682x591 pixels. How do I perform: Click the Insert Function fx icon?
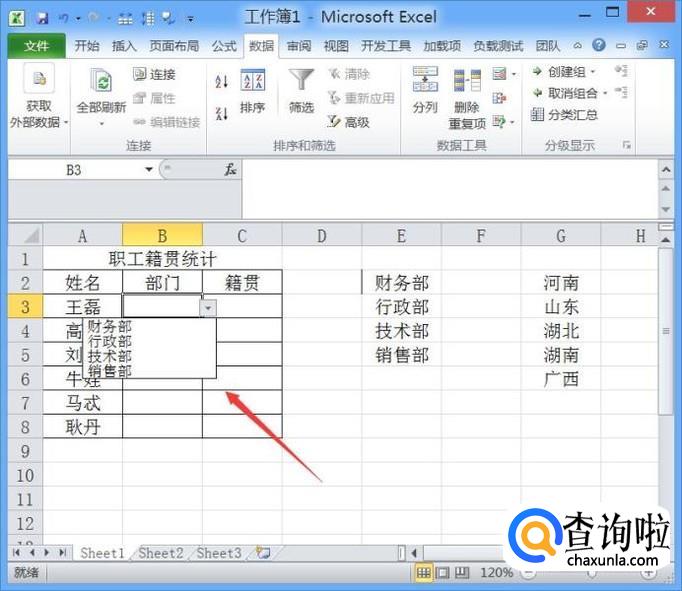click(x=230, y=170)
